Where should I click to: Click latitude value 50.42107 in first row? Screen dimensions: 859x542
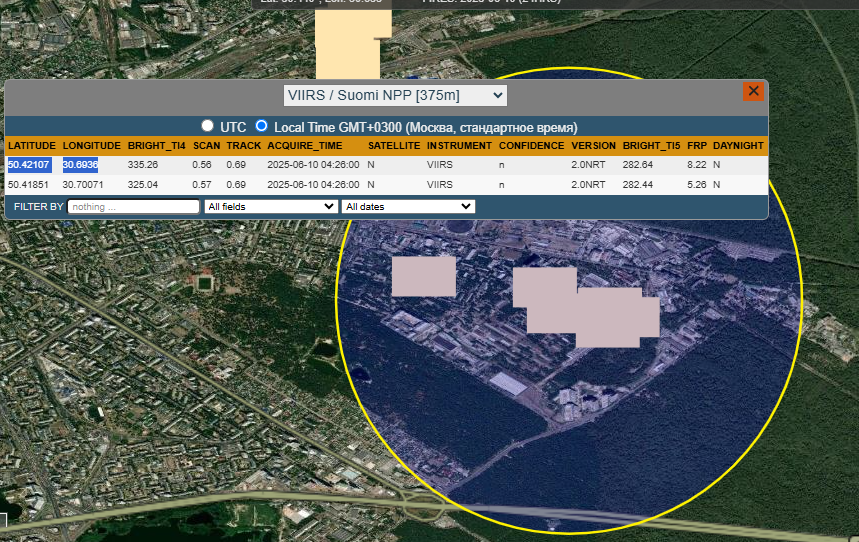coord(30,164)
